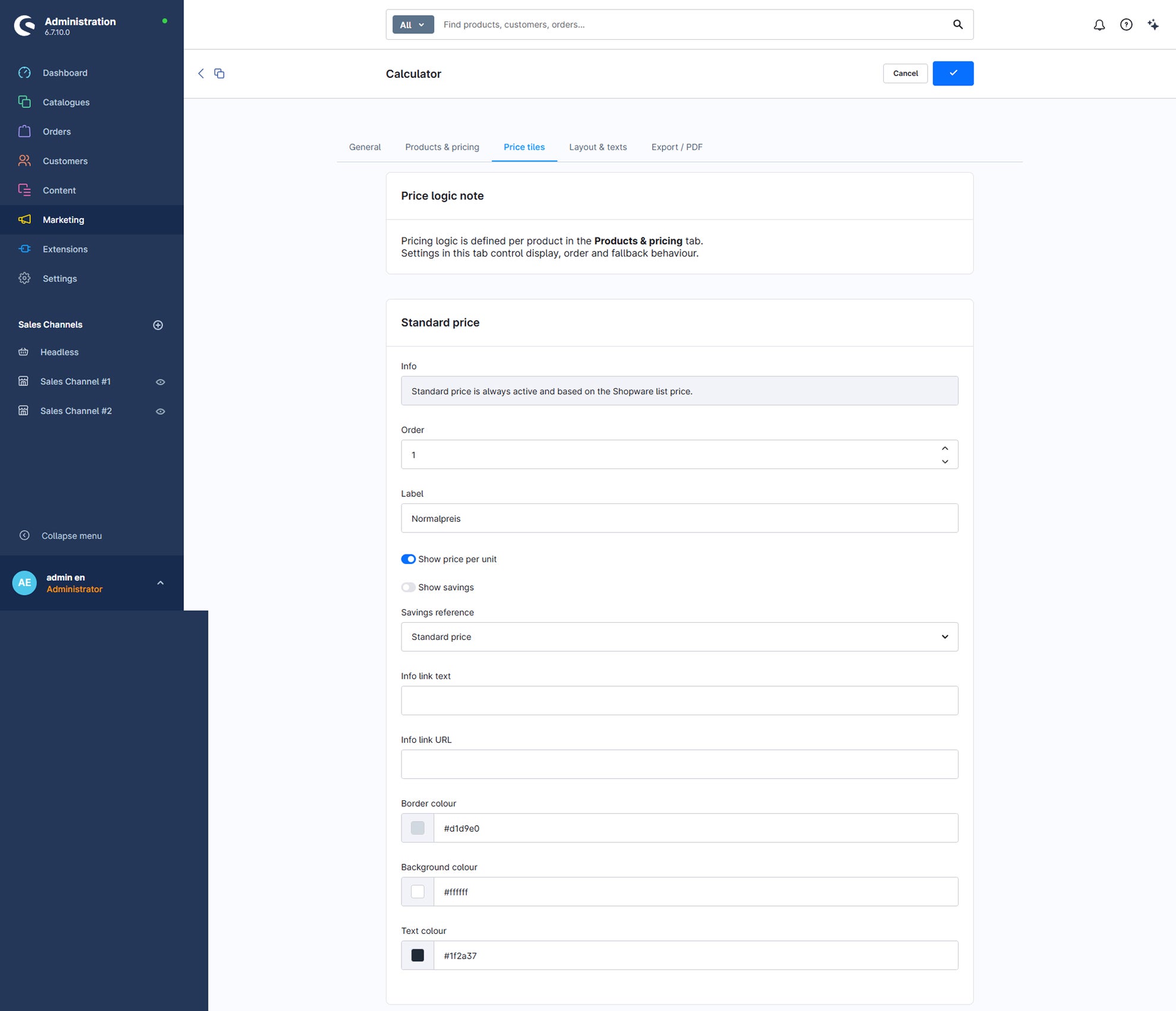Toggle Show price per unit switch
Image resolution: width=1176 pixels, height=1011 pixels.
pos(408,559)
